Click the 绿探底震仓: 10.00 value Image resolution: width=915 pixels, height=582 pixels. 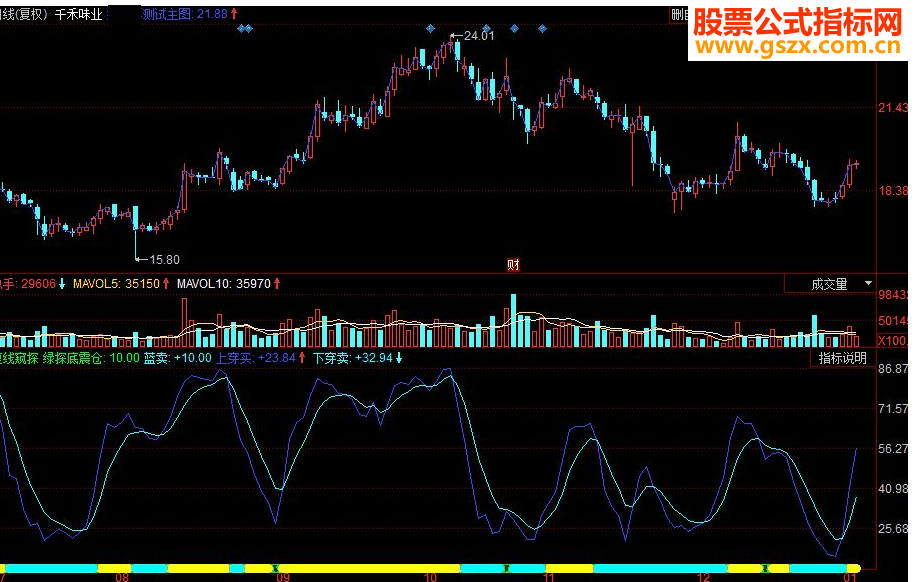91,358
